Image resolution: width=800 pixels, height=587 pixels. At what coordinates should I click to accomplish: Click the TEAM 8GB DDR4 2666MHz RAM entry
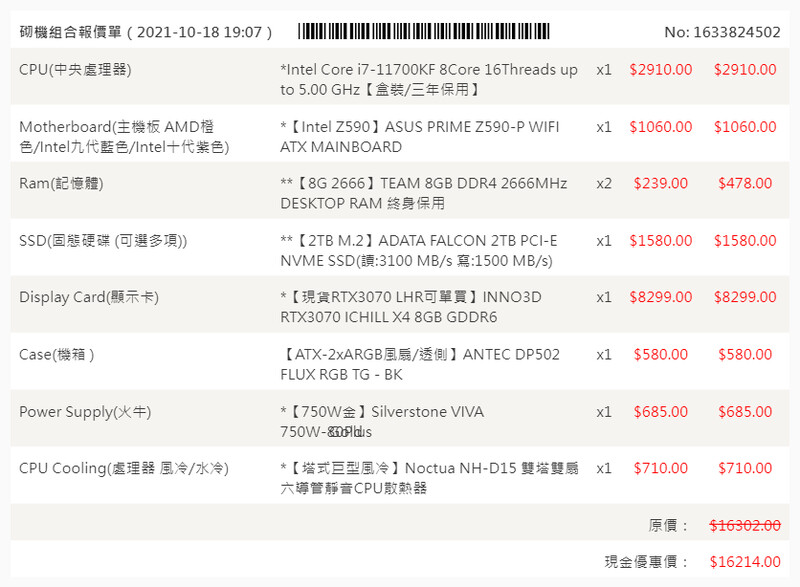424,193
